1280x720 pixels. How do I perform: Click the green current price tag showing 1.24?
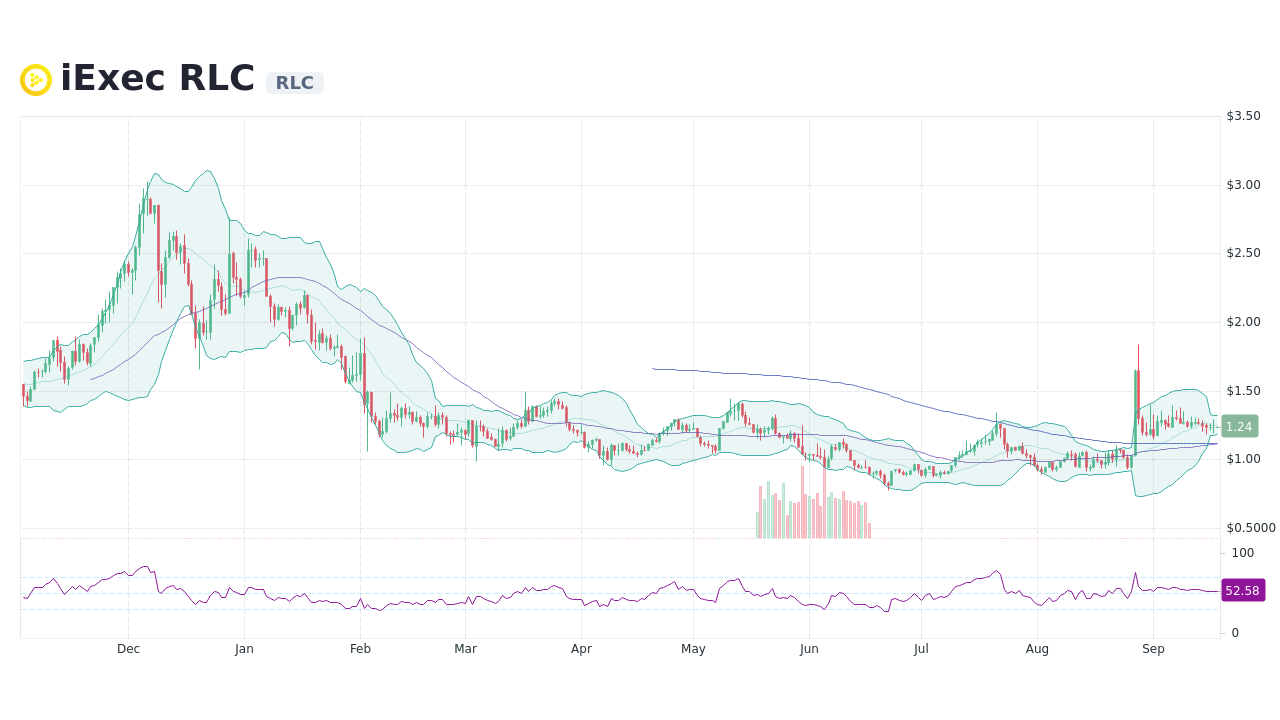[x=1240, y=427]
